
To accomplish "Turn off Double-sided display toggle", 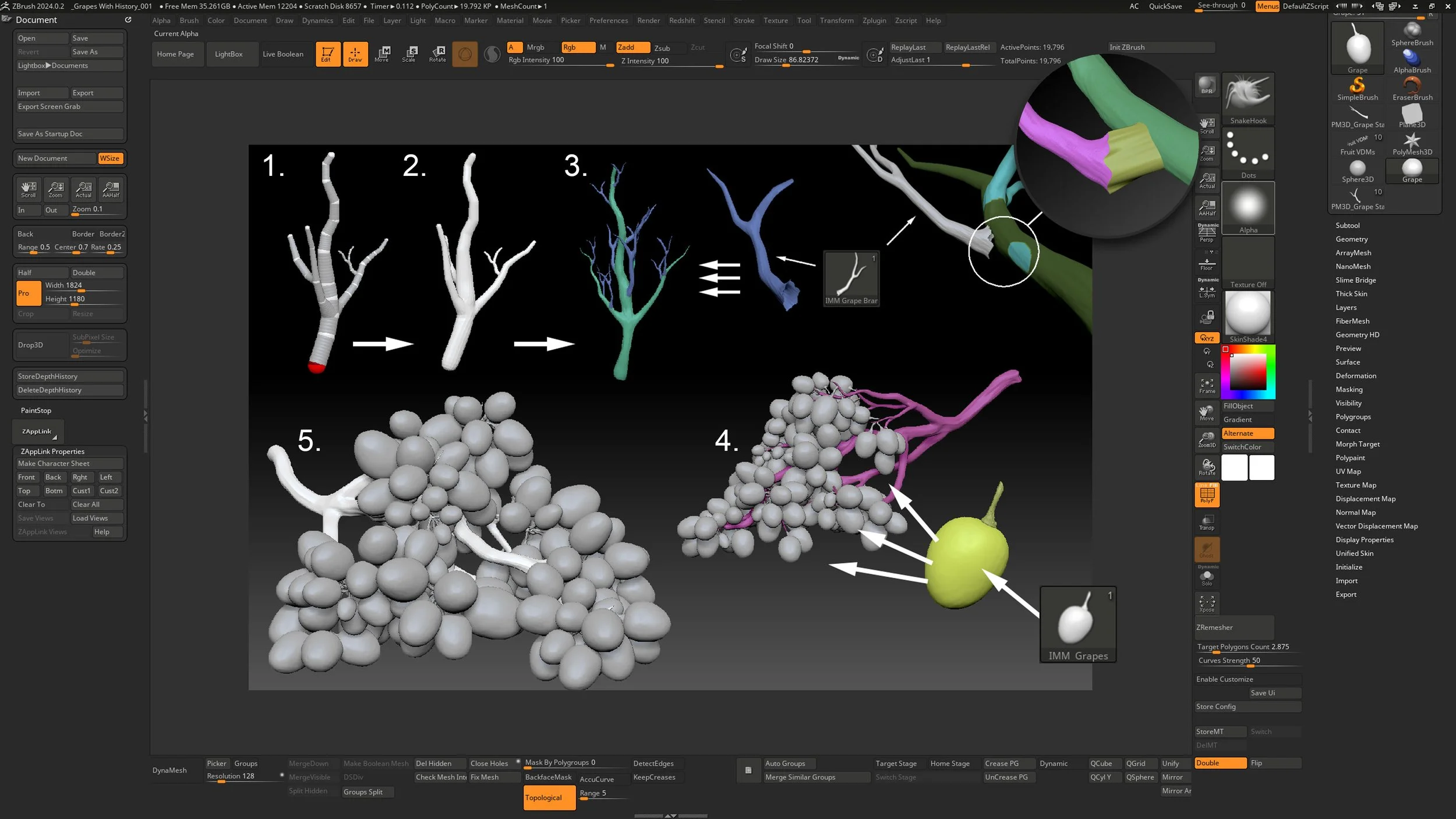I will [x=1220, y=763].
